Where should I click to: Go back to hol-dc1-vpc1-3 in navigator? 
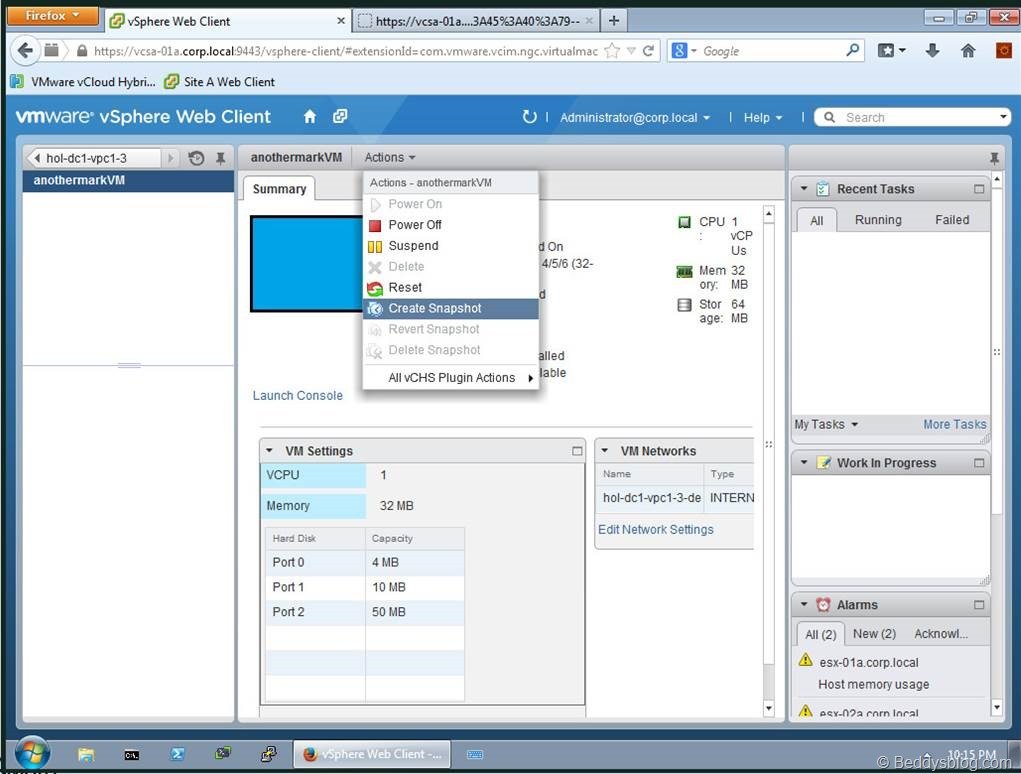click(x=93, y=158)
